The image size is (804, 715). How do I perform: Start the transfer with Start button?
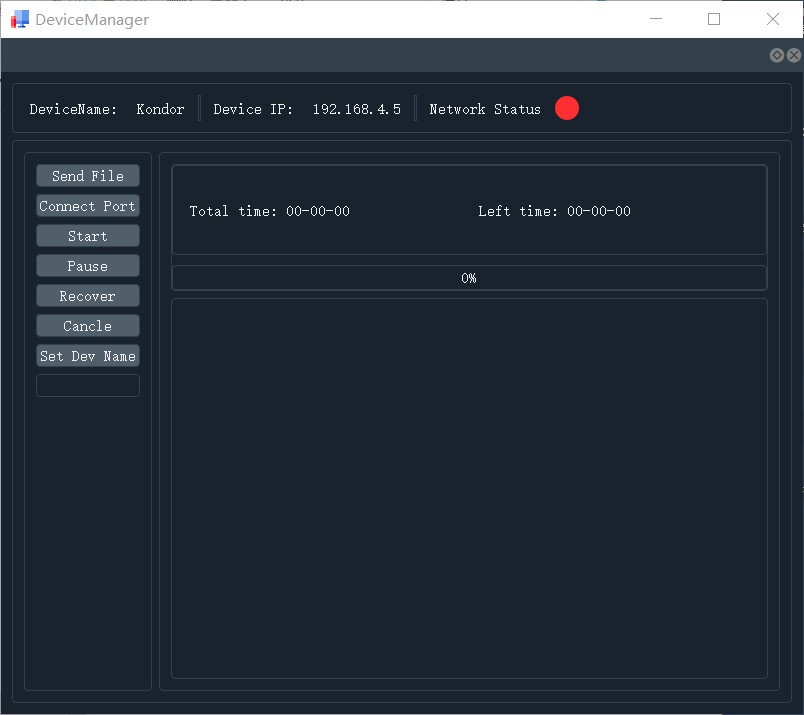[88, 236]
